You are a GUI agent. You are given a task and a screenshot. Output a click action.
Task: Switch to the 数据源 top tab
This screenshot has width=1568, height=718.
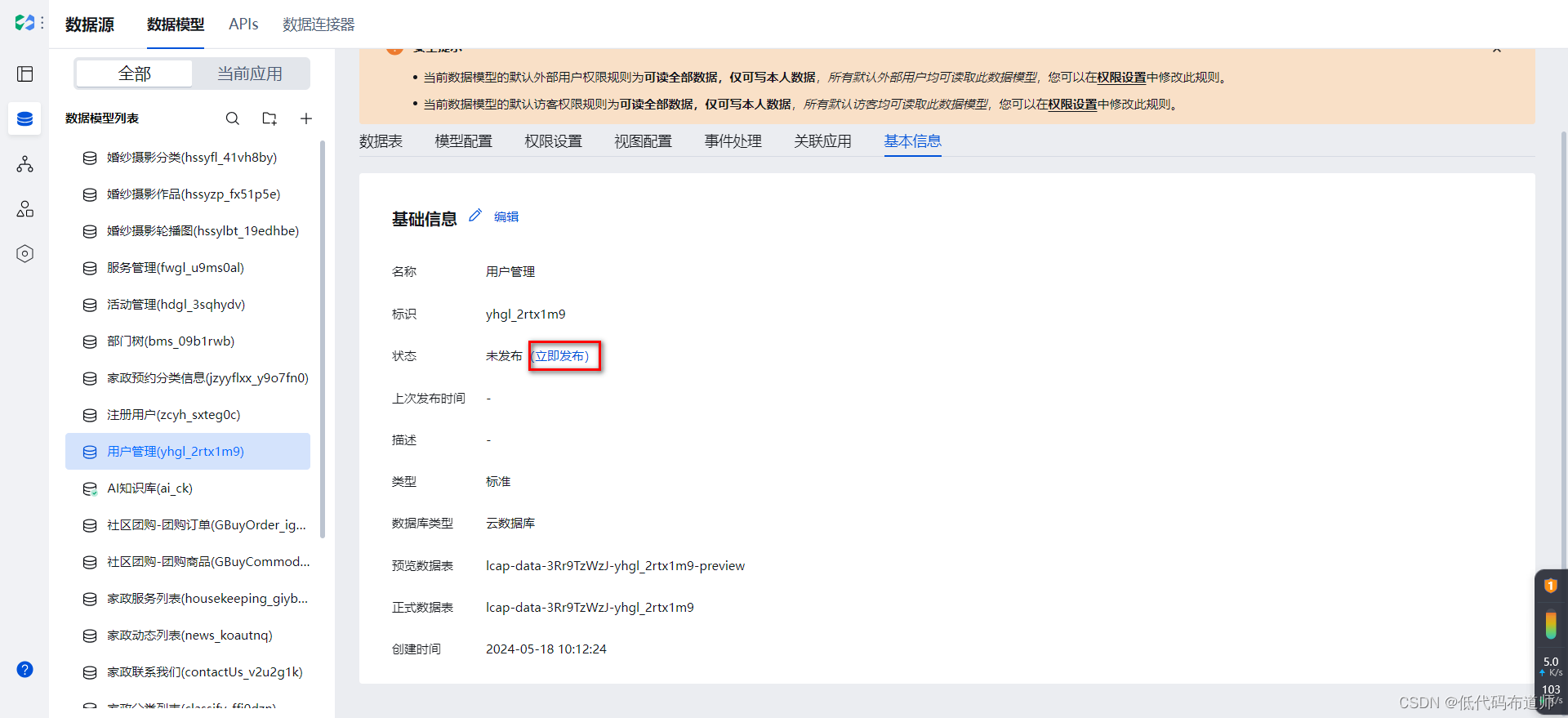point(90,25)
